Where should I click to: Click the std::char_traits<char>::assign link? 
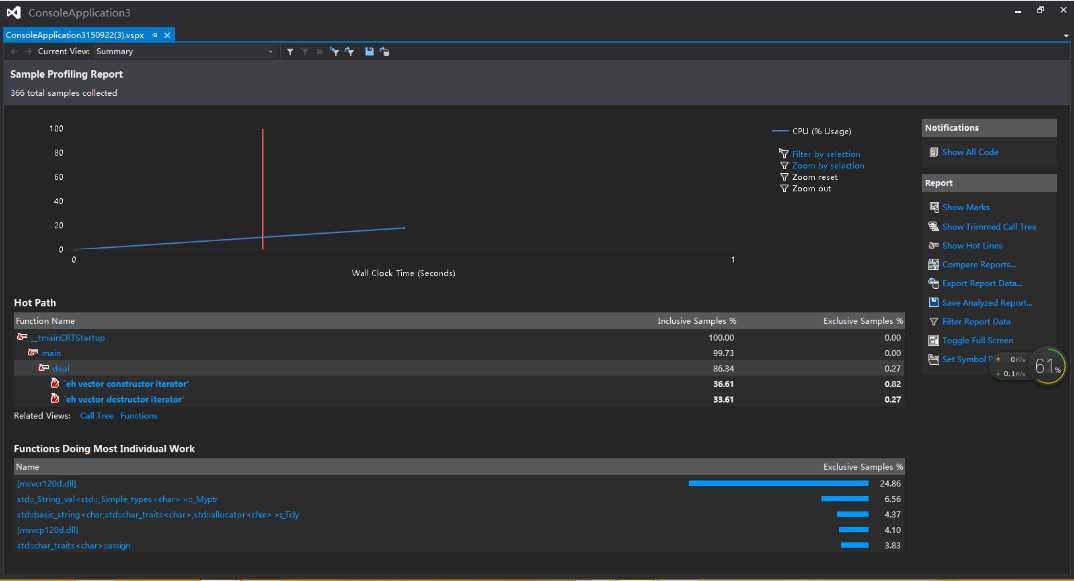point(73,546)
